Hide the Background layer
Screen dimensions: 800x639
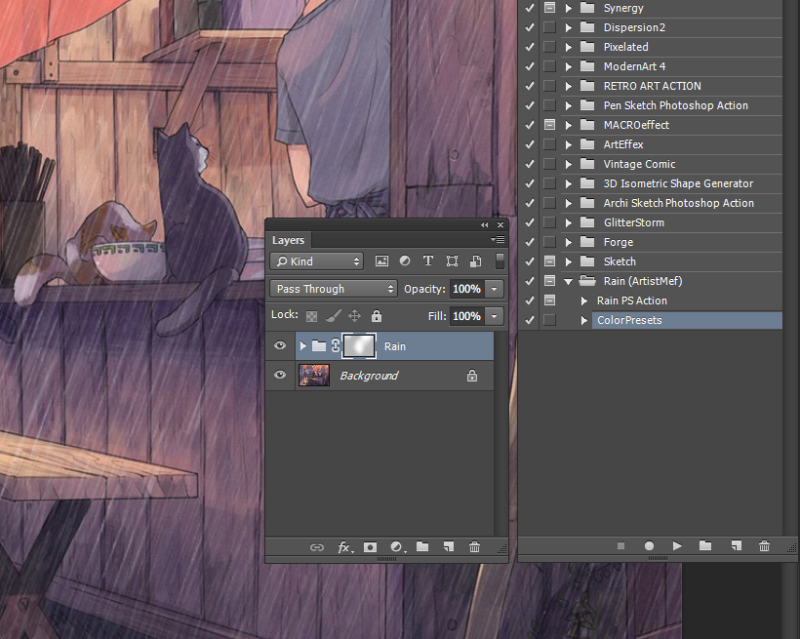tap(280, 375)
